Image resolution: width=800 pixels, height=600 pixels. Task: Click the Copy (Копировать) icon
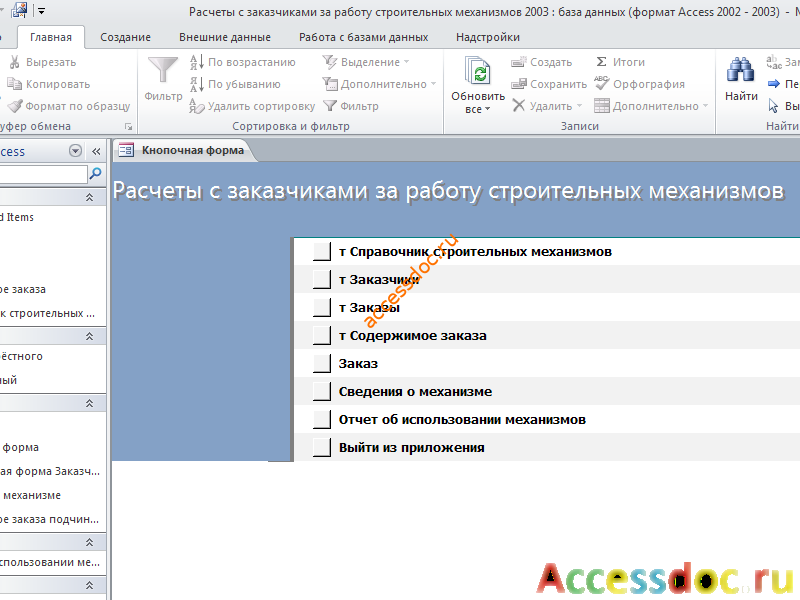click(x=14, y=84)
